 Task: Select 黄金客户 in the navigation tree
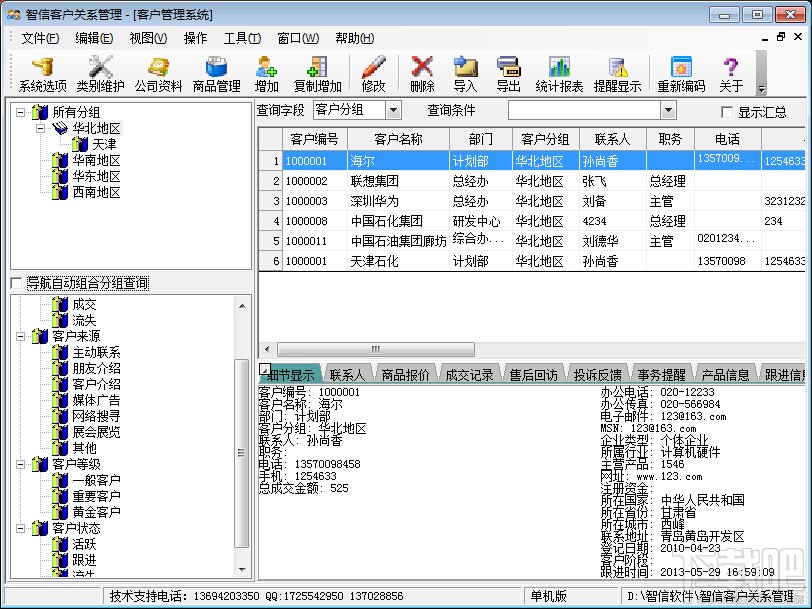96,511
